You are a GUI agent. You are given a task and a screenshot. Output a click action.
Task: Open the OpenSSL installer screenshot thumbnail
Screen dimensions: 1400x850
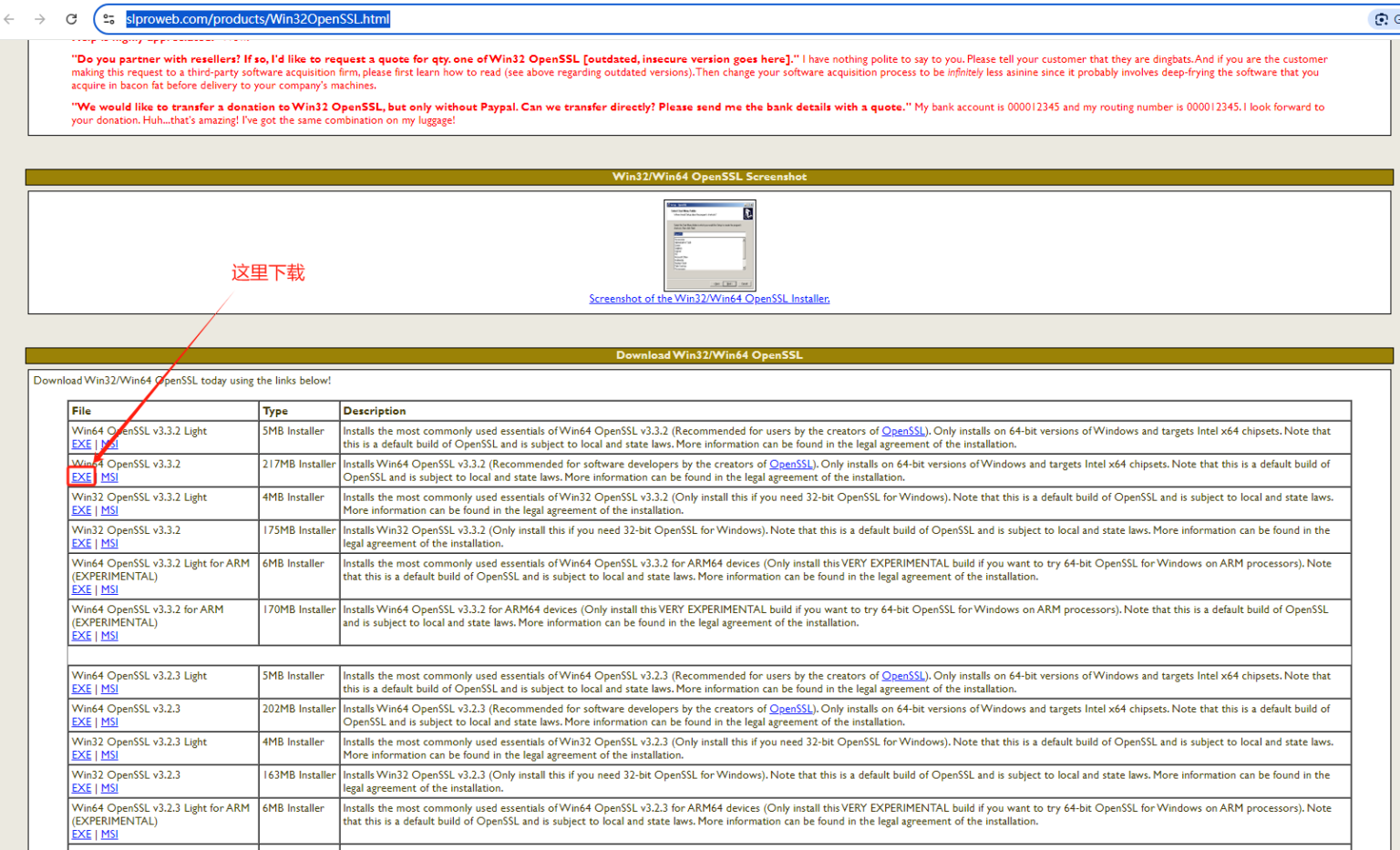click(x=709, y=245)
